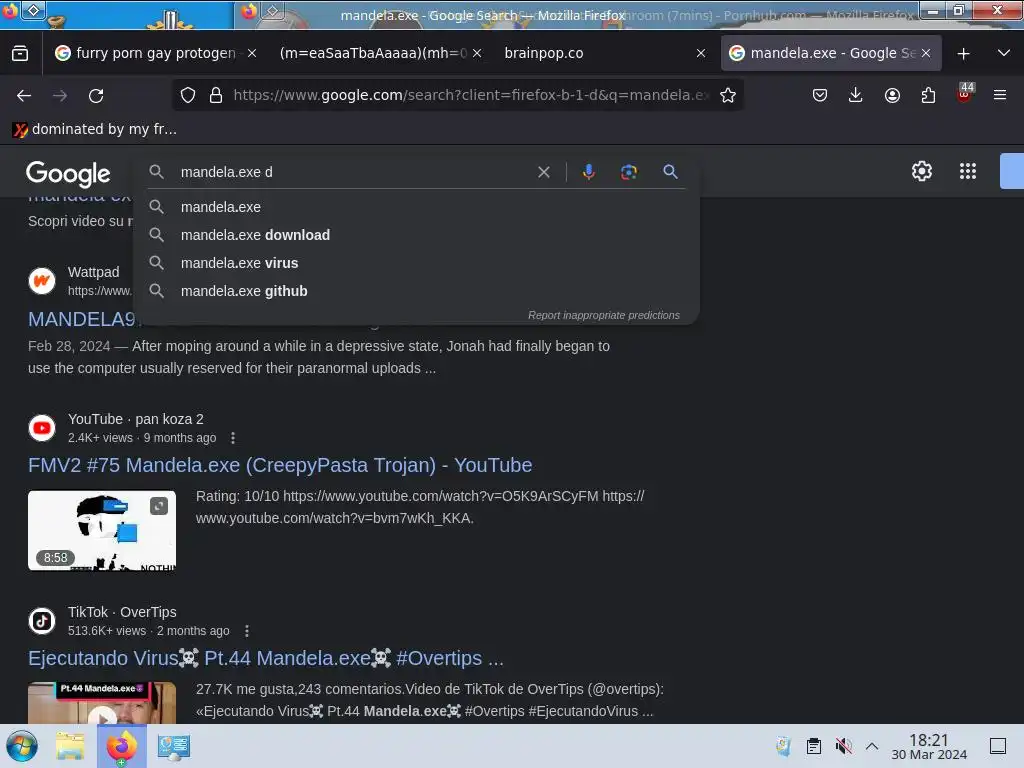Screen dimensions: 1024x768
Task: Click the uBlock extension icon showing 44
Action: 965,93
